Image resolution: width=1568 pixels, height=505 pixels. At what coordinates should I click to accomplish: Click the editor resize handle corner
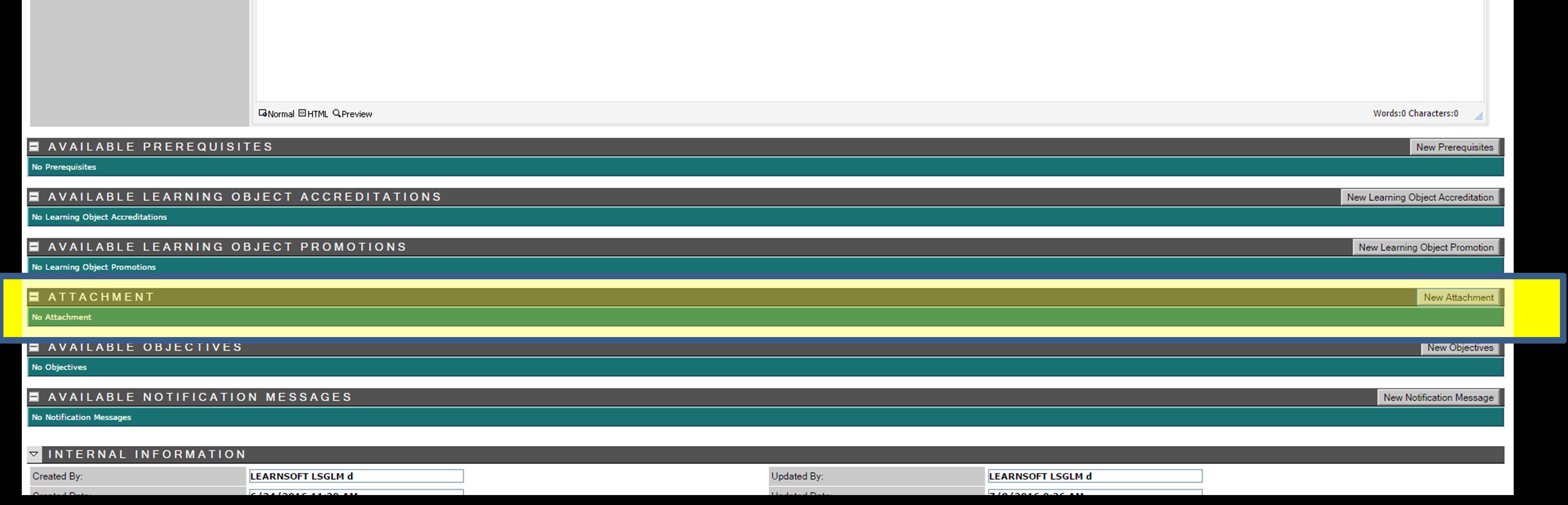(1478, 116)
